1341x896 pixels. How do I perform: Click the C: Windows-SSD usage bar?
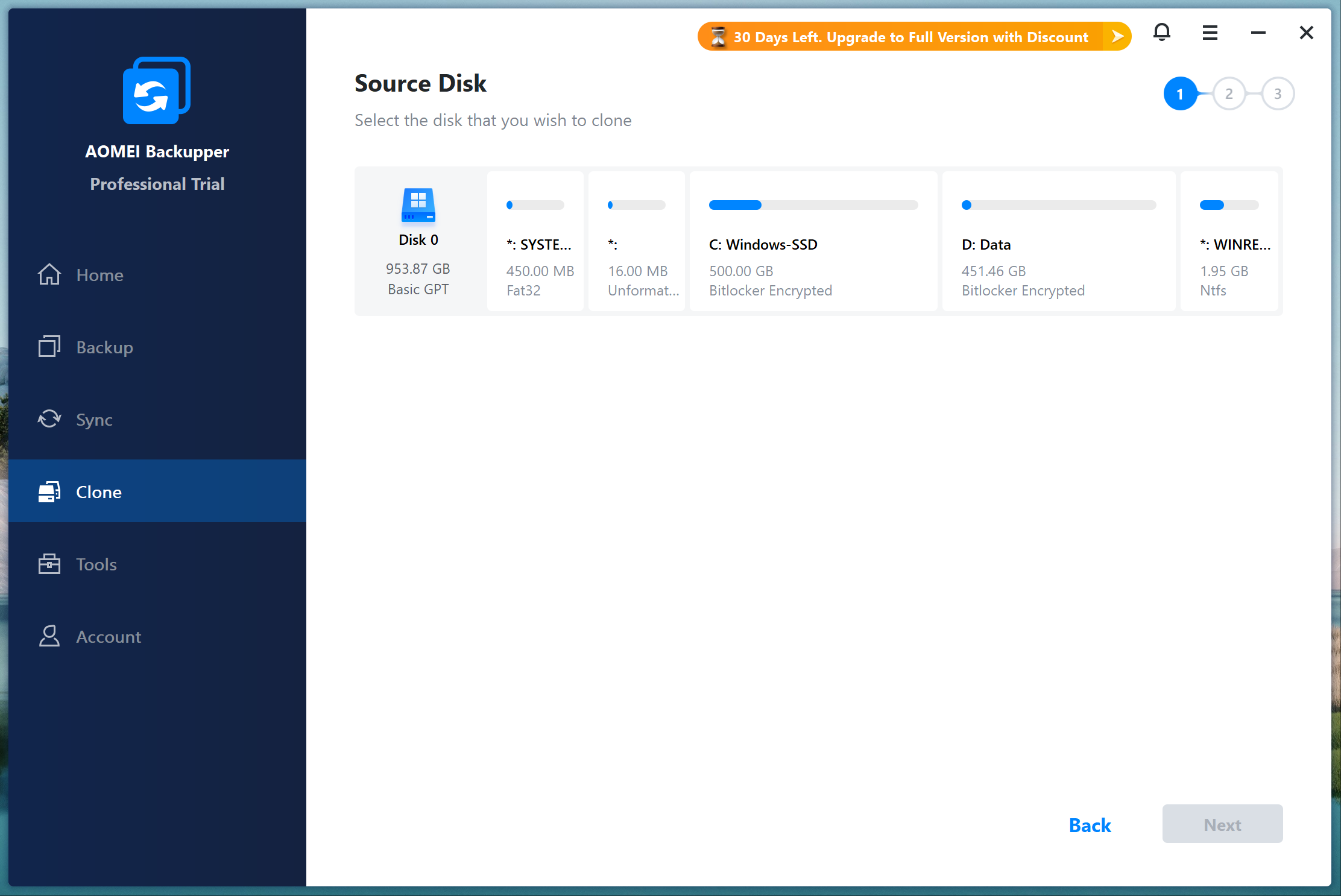click(813, 205)
